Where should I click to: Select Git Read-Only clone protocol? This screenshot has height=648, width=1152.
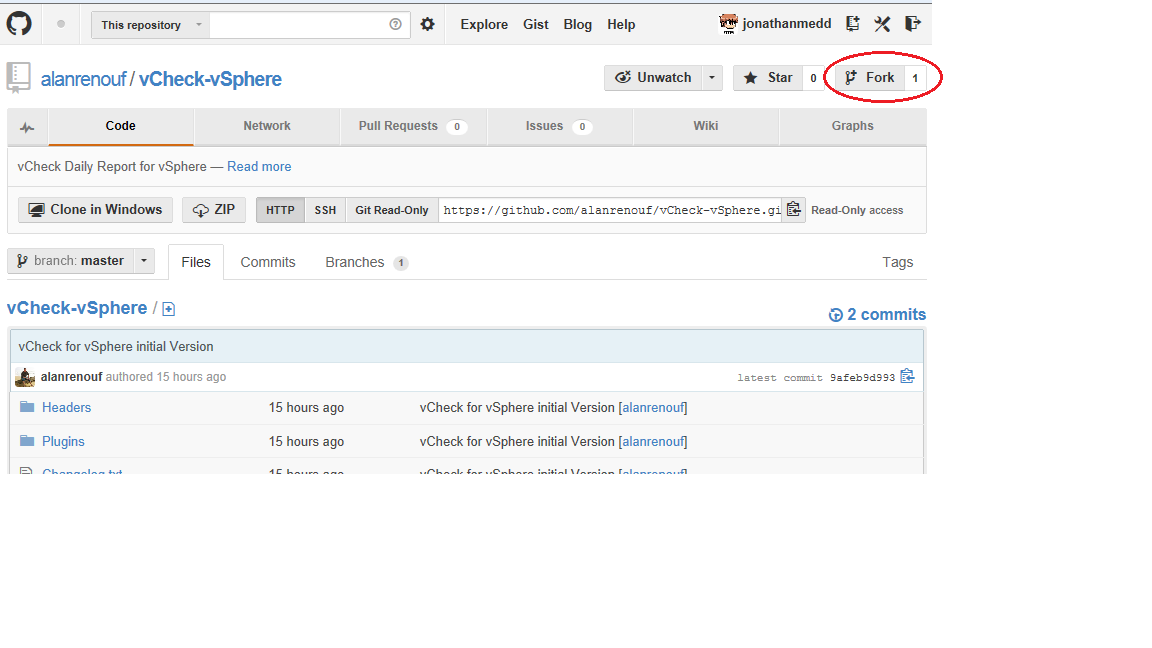click(x=392, y=210)
